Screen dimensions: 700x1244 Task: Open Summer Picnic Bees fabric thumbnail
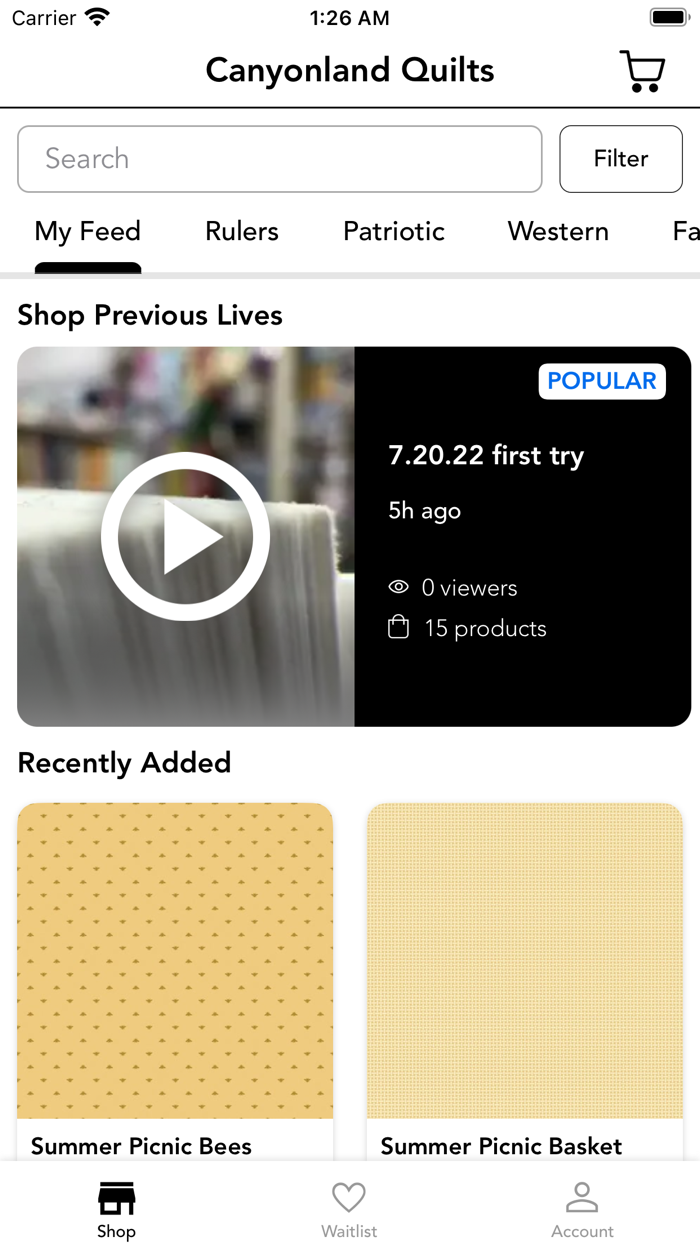(175, 961)
